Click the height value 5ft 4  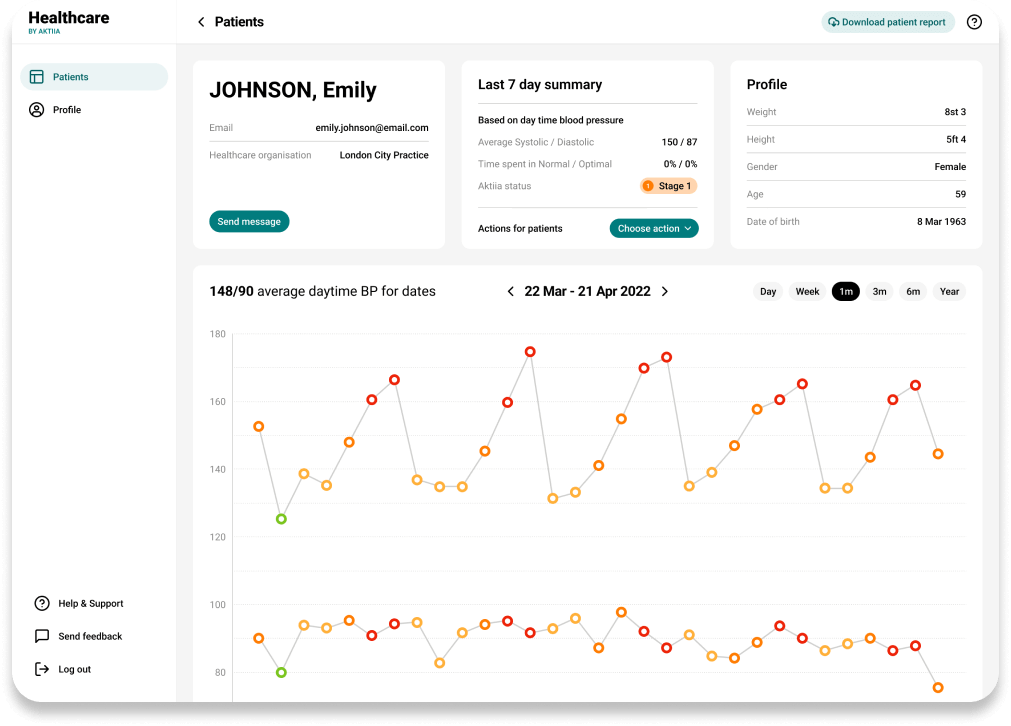pyautogui.click(x=956, y=139)
